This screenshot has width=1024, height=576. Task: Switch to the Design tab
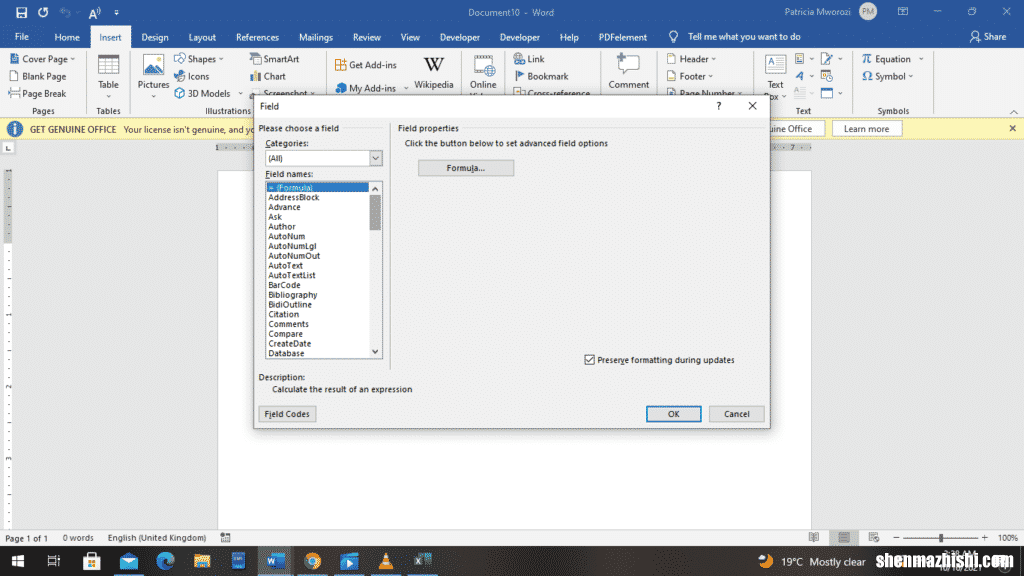[x=155, y=37]
